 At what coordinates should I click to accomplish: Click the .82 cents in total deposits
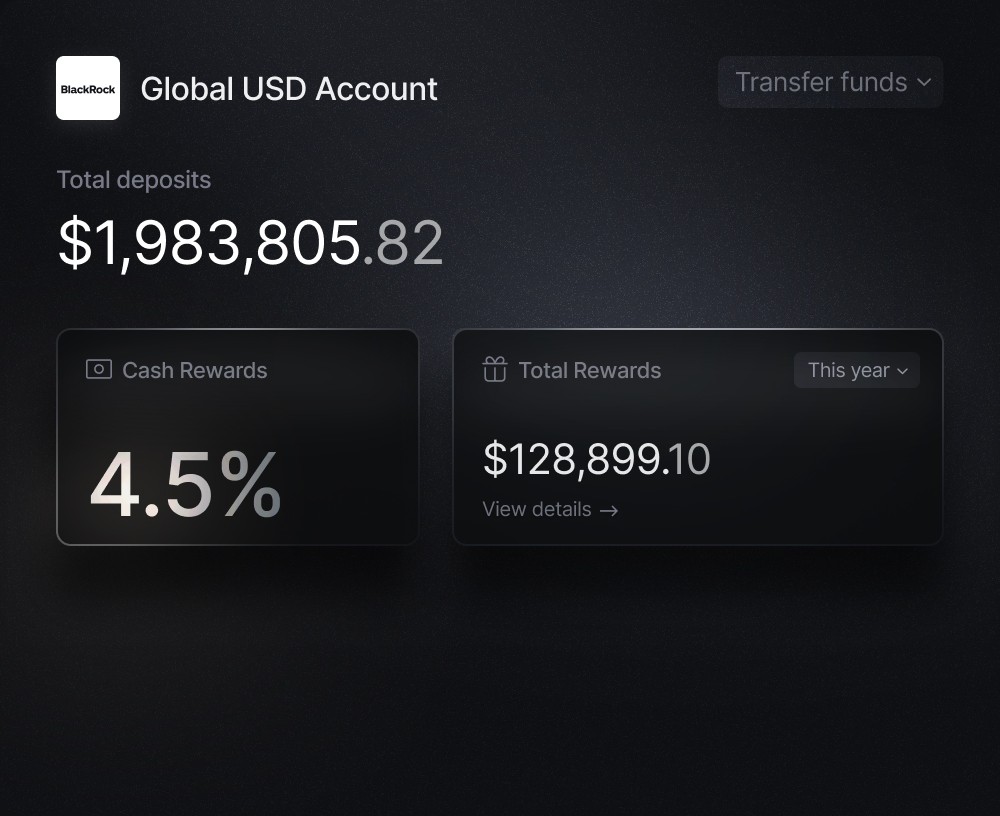(x=404, y=243)
